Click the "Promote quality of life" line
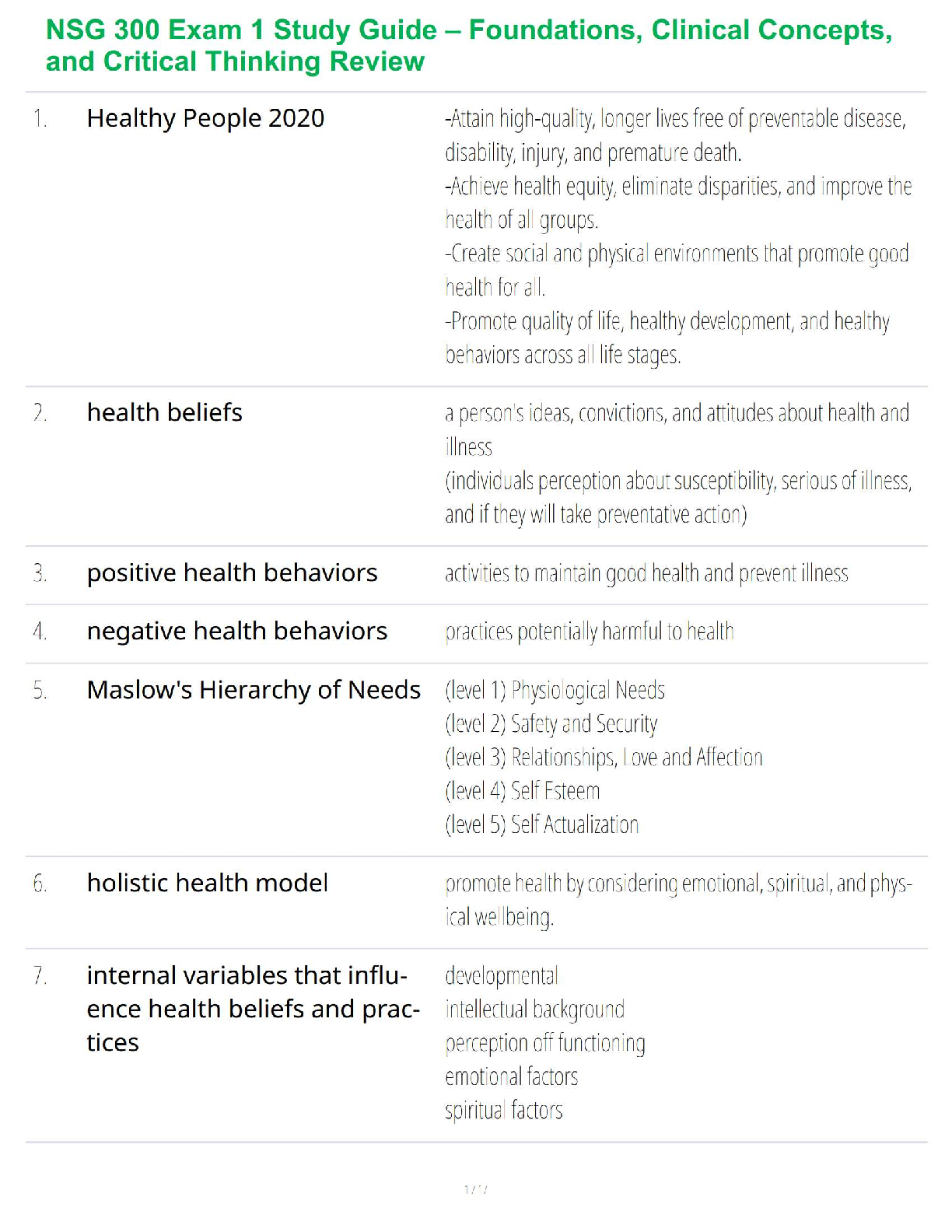This screenshot has height=1232, width=952. pyautogui.click(x=667, y=321)
